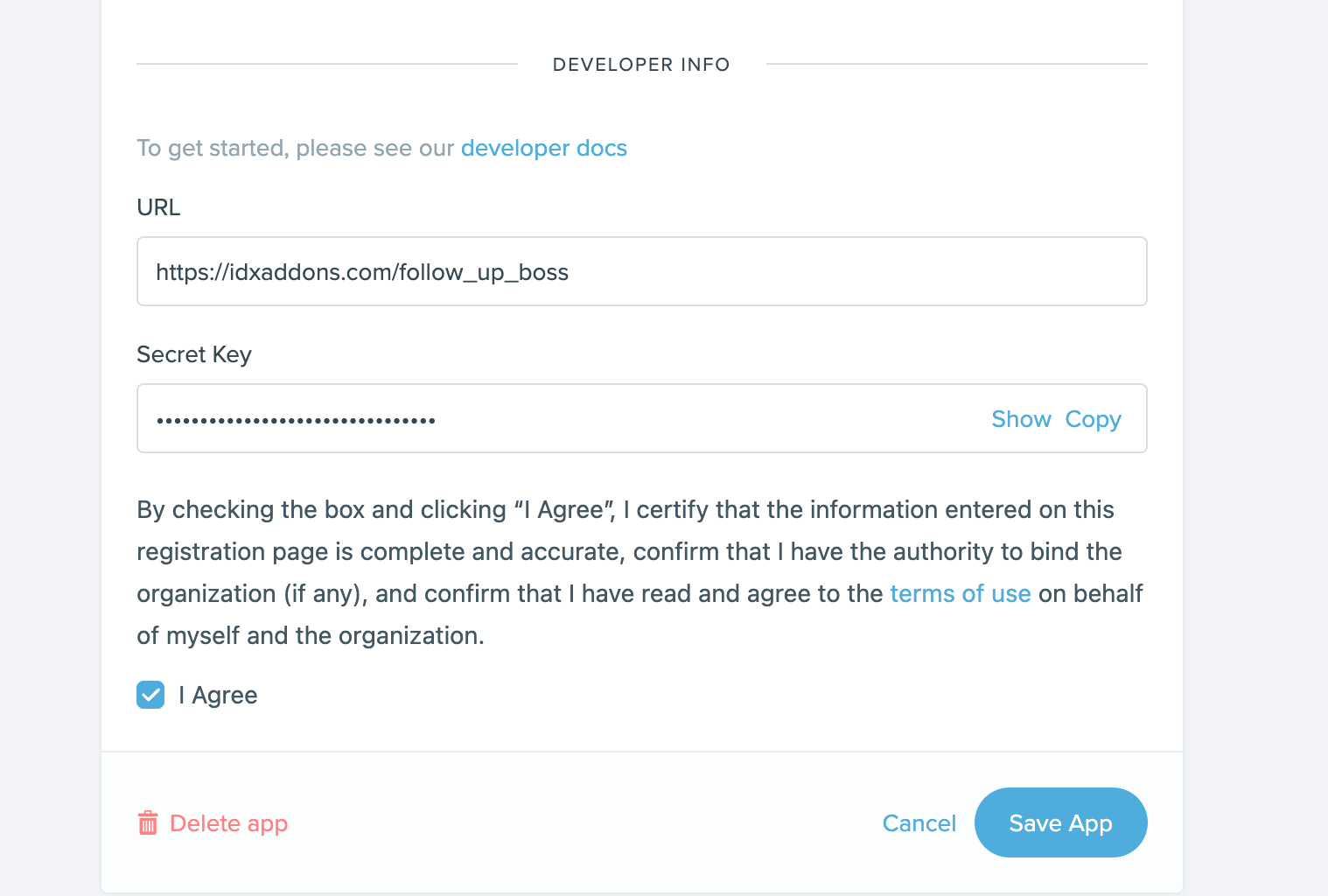Click the 'of myself and the organization' line
Viewport: 1328px width, 896px height.
pos(311,635)
